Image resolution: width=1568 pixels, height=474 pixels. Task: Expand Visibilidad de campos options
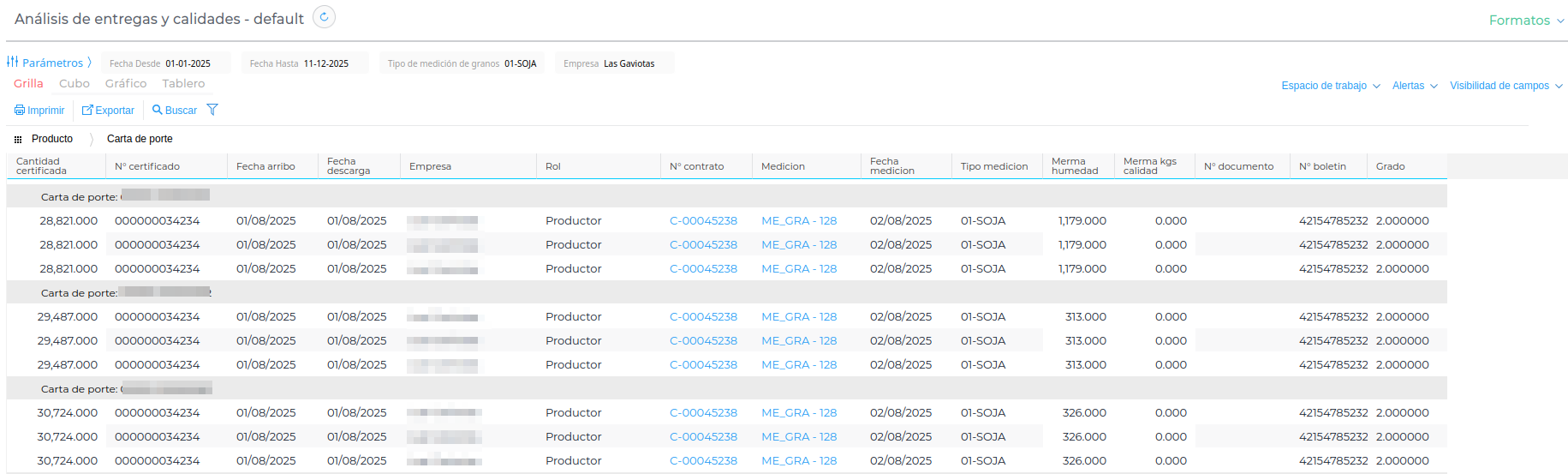tap(1506, 86)
